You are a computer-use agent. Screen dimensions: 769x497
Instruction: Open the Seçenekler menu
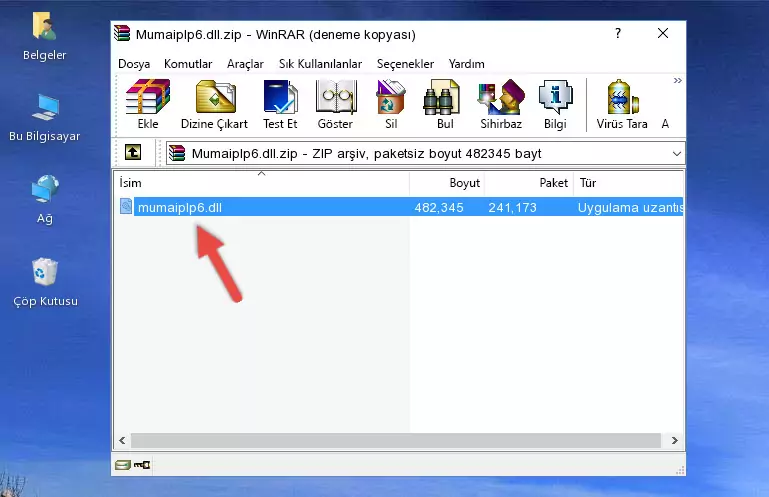[405, 64]
